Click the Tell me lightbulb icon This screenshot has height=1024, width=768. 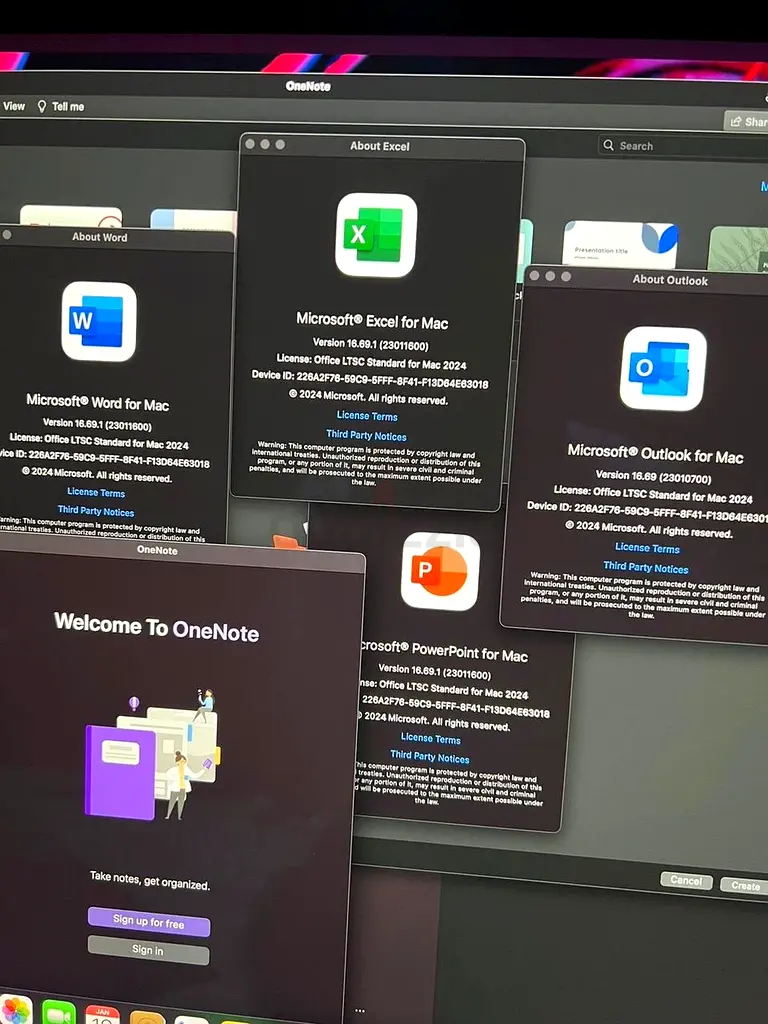42,106
